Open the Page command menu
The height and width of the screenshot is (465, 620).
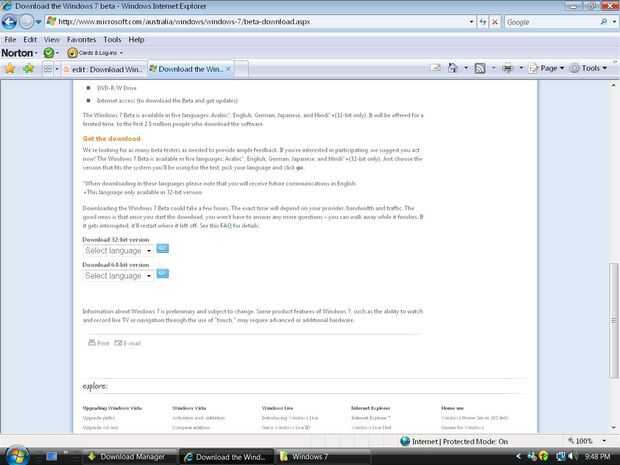tap(547, 68)
